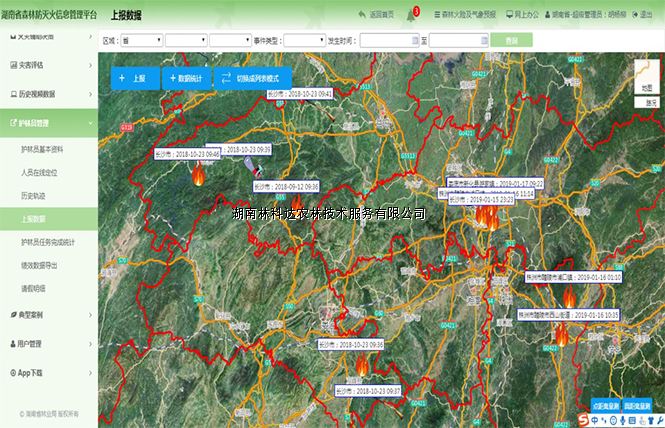Screen dimensions: 665x428
Task: Select 历史轨迹 menu item
Action: (35, 195)
